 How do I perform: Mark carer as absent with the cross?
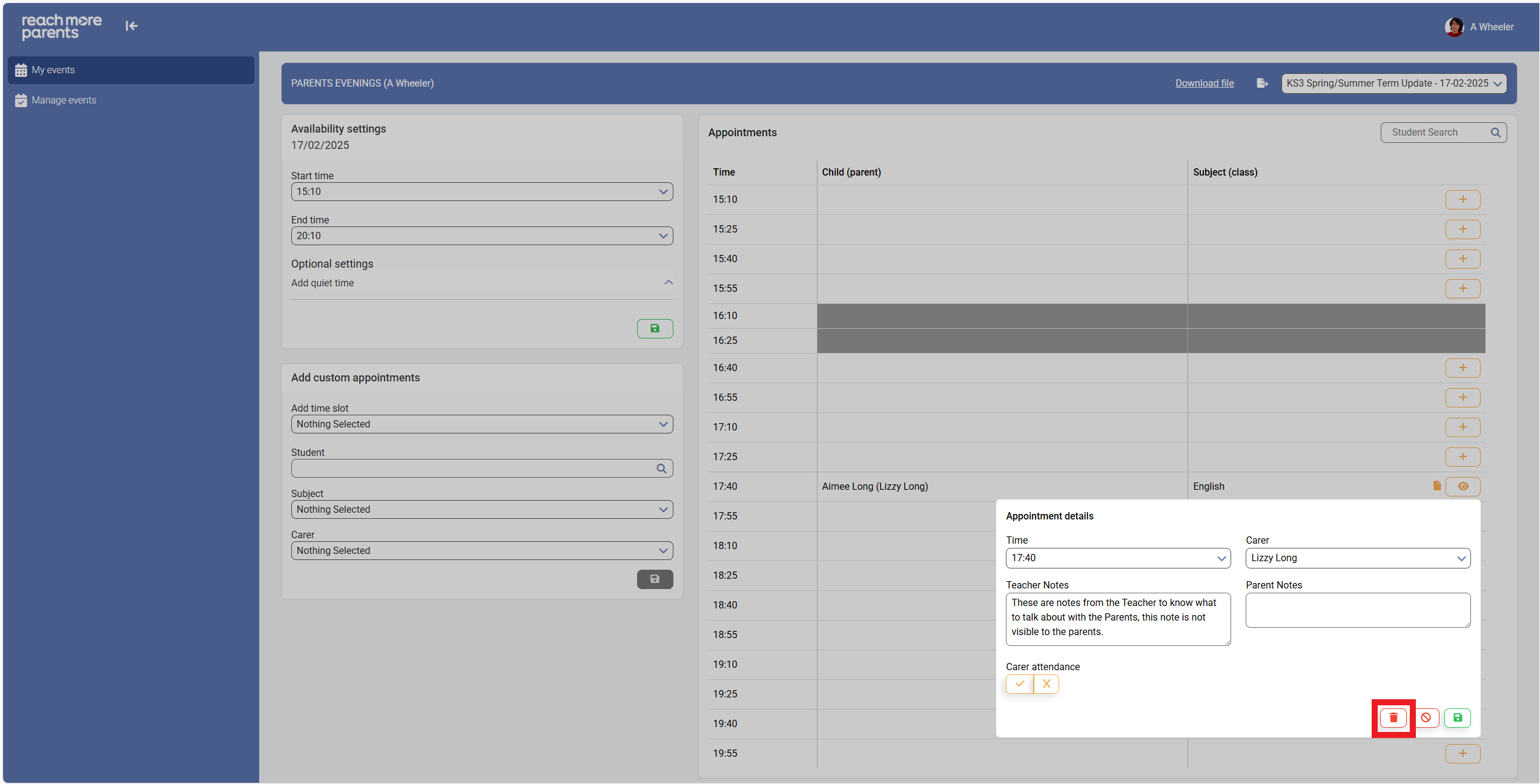(1046, 684)
